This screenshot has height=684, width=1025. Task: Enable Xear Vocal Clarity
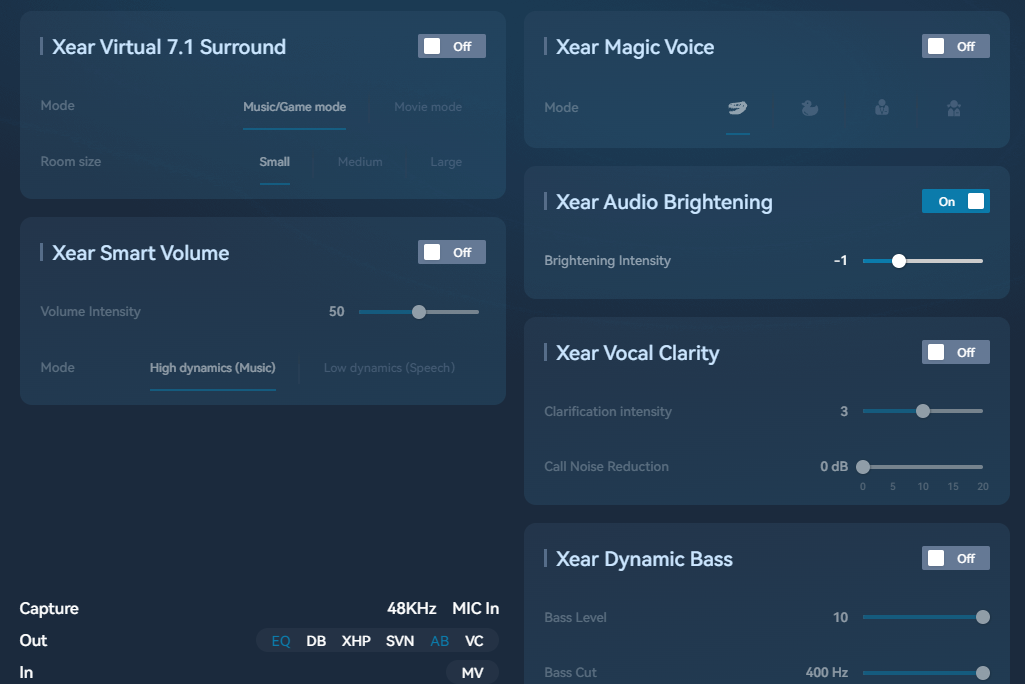[x=956, y=352]
